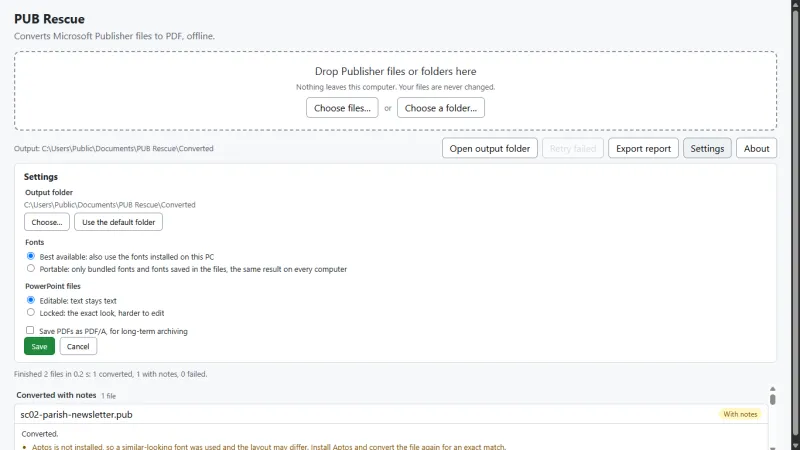Select Best available fonts option
This screenshot has height=450, width=800.
click(31, 256)
